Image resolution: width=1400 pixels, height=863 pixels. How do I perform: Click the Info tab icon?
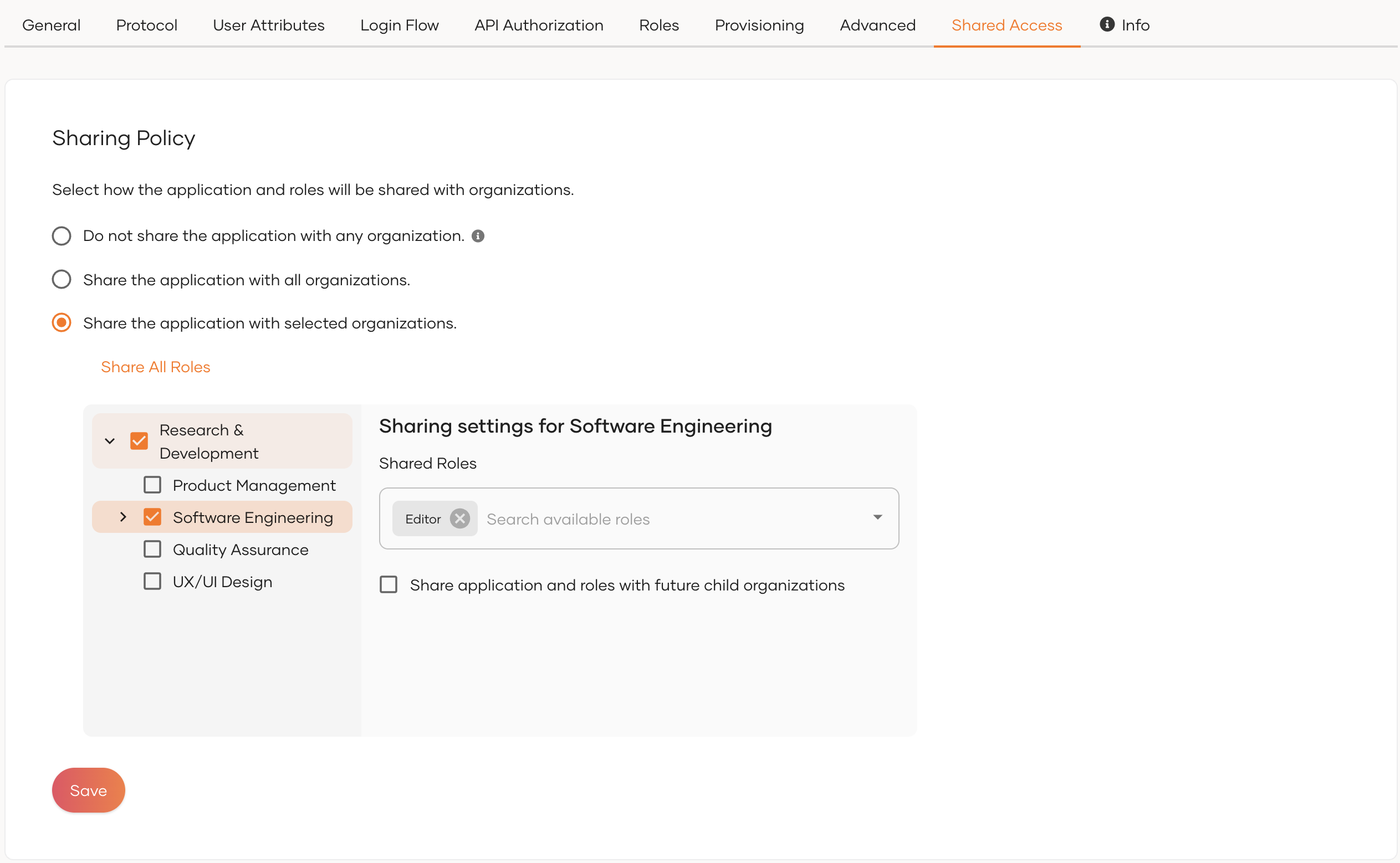(1106, 24)
